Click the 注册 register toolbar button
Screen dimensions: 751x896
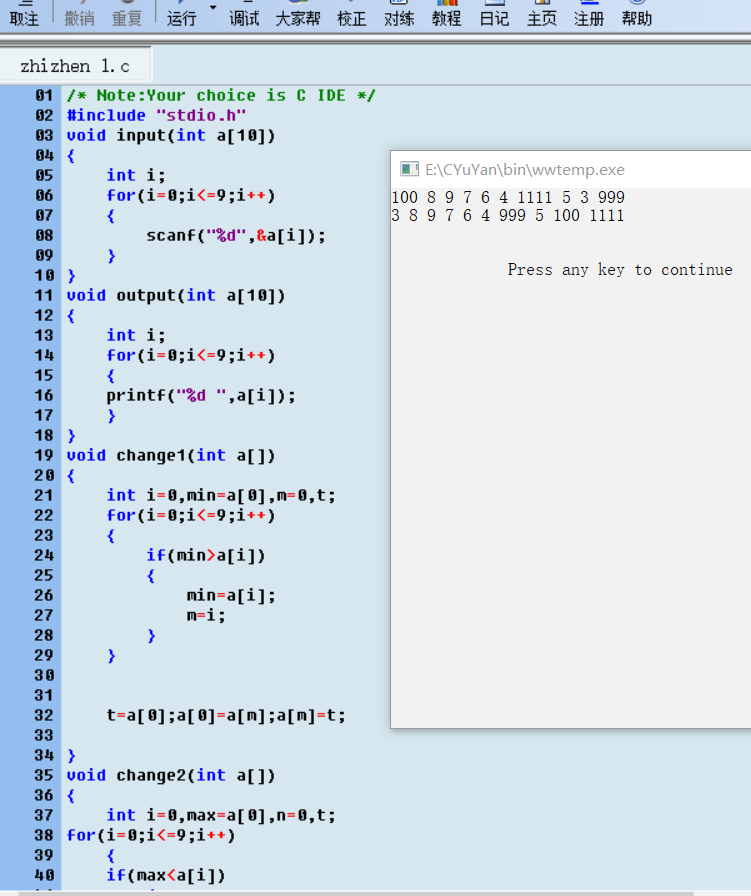[589, 14]
